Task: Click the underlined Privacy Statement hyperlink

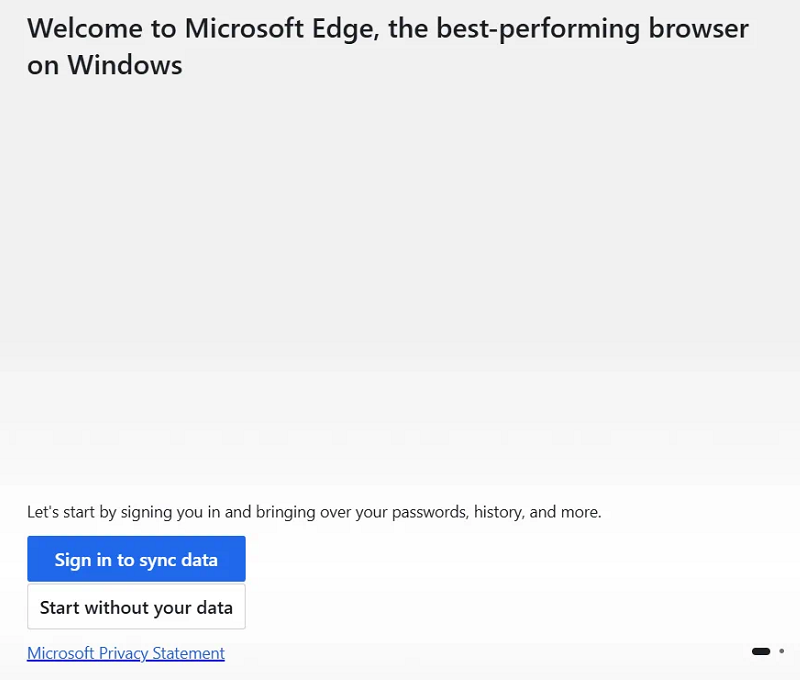Action: (x=126, y=653)
